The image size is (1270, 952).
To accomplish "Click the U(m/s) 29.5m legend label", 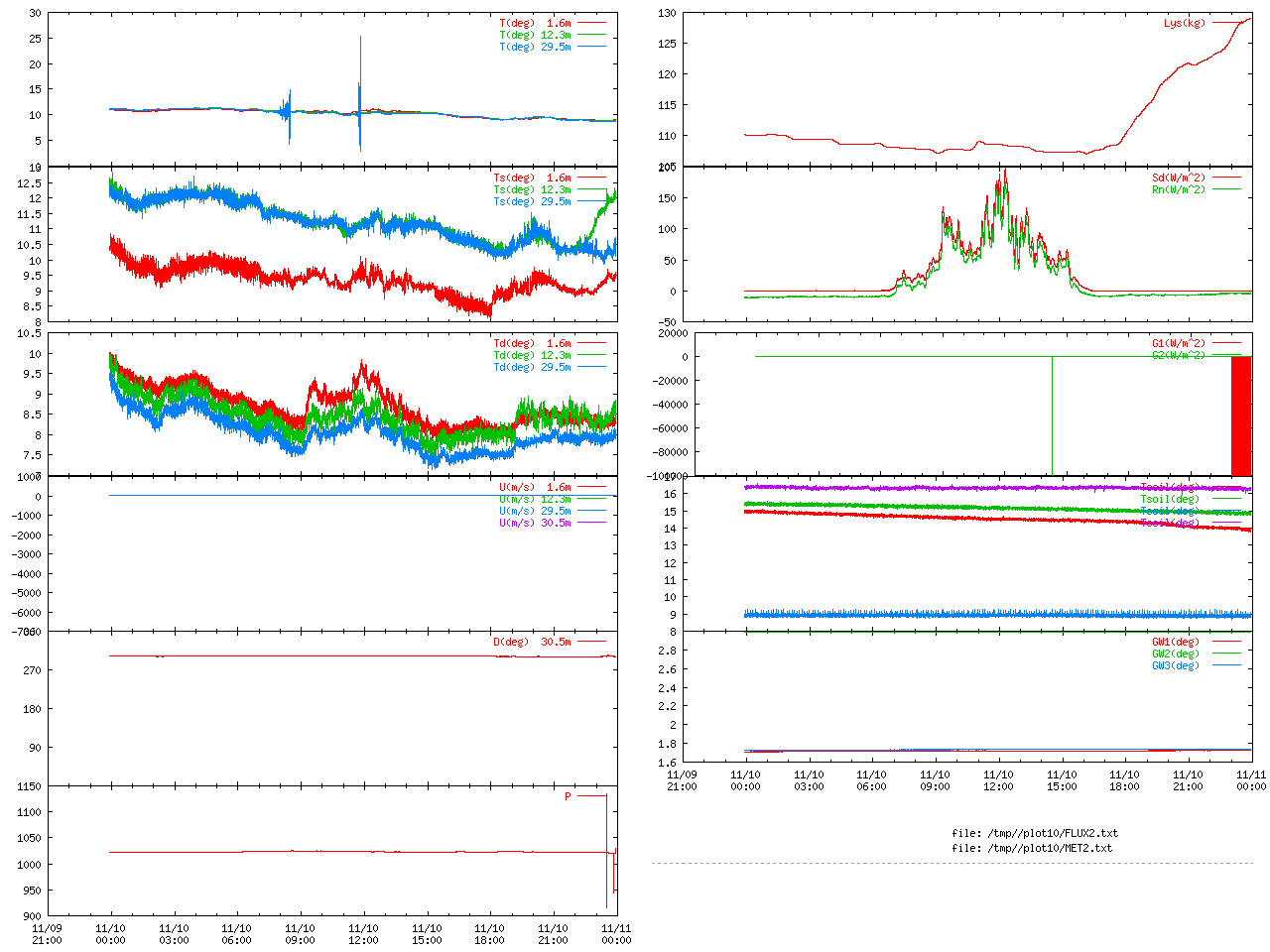I will click(536, 511).
